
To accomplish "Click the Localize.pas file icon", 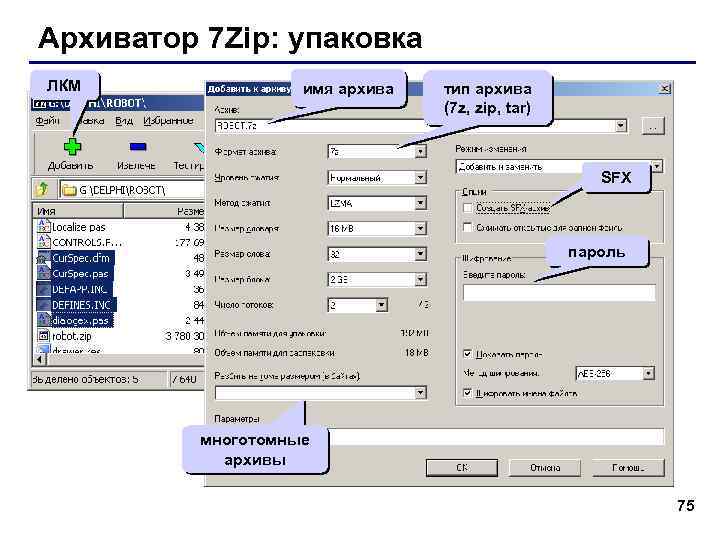I will point(43,226).
